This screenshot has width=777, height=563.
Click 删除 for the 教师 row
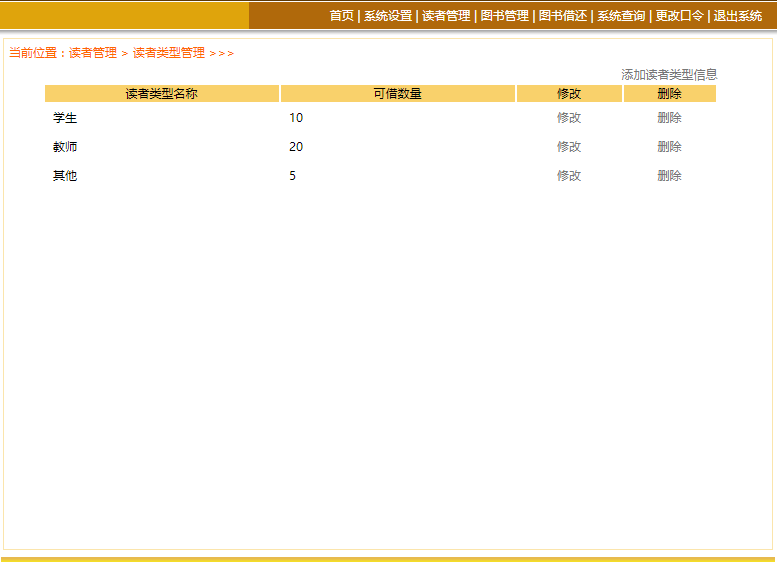tap(669, 147)
